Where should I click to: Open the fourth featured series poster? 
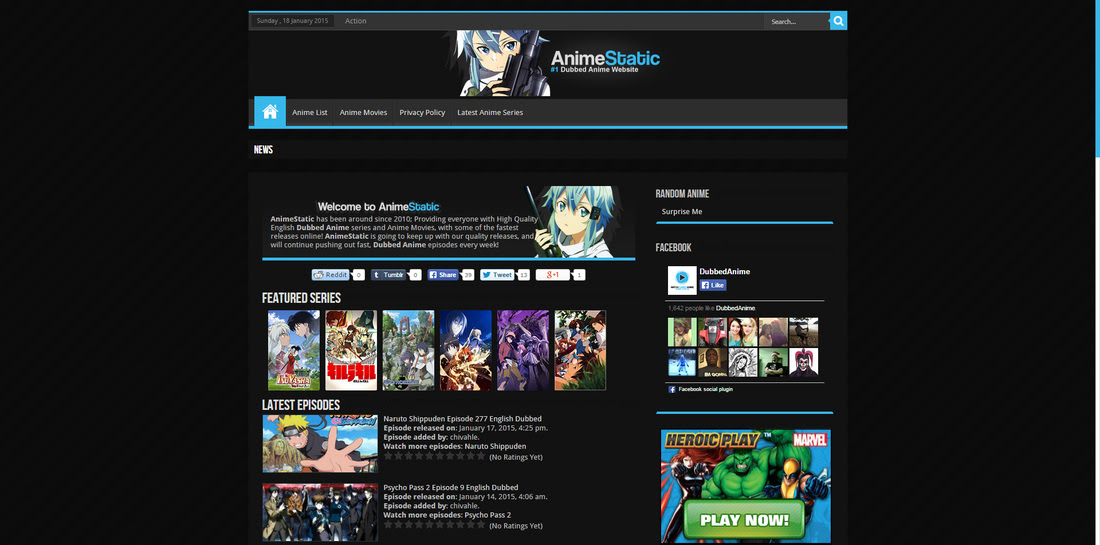pyautogui.click(x=466, y=350)
